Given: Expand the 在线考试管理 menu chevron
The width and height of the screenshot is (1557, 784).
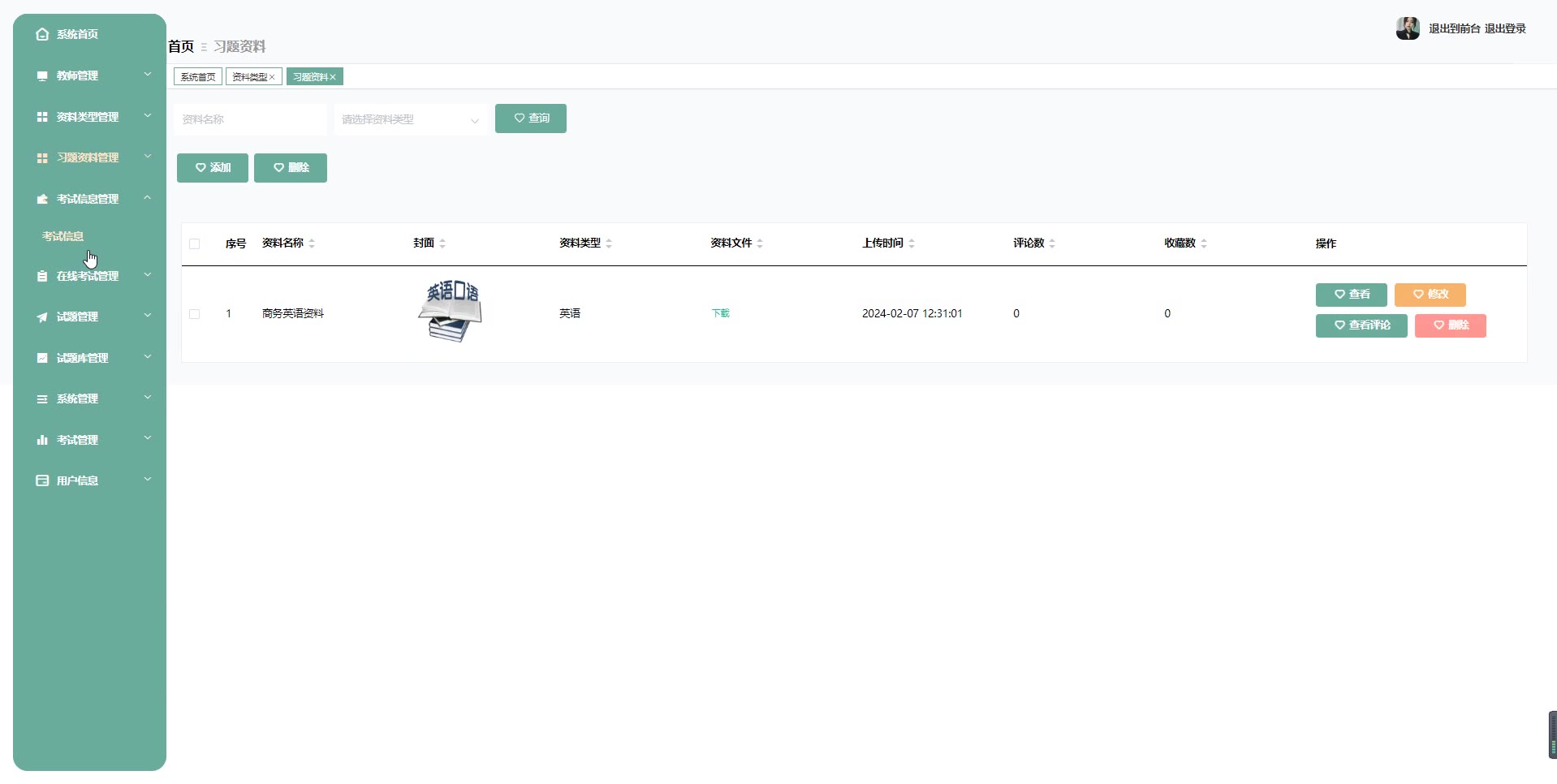Looking at the screenshot, I should pos(148,275).
